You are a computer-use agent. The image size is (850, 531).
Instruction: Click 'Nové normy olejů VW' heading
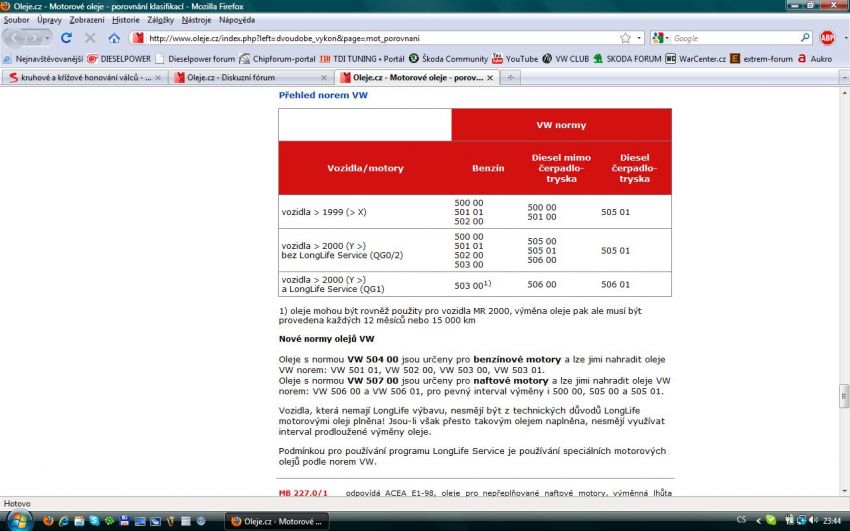tap(326, 339)
